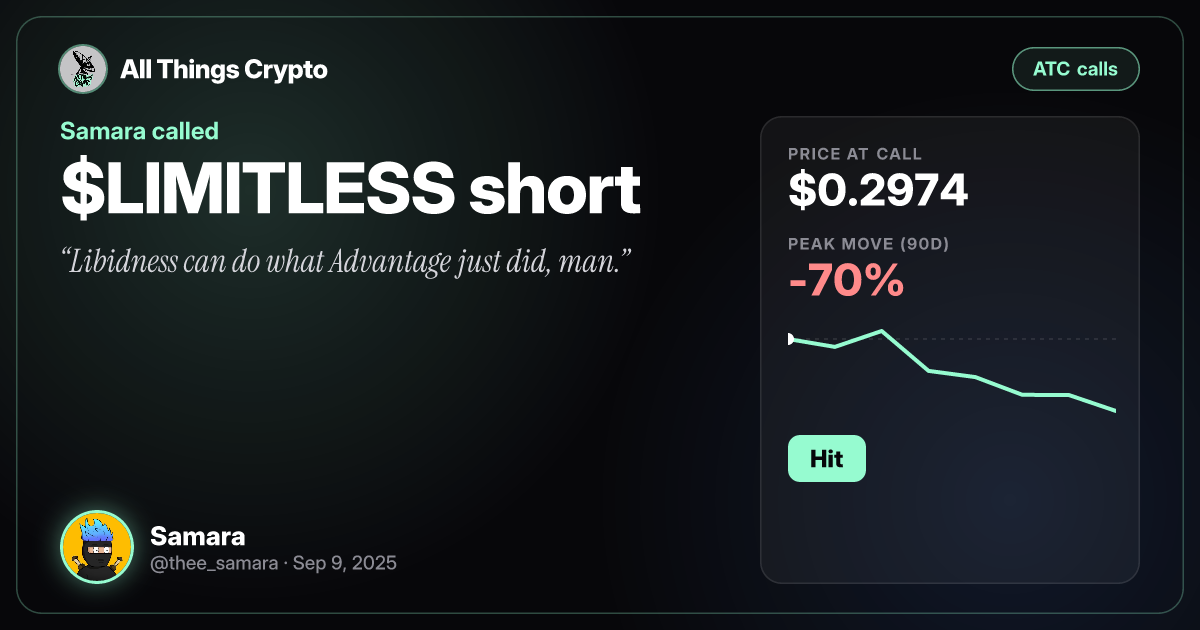Click the Sep 9, 2025 date
The image size is (1200, 630).
point(346,563)
